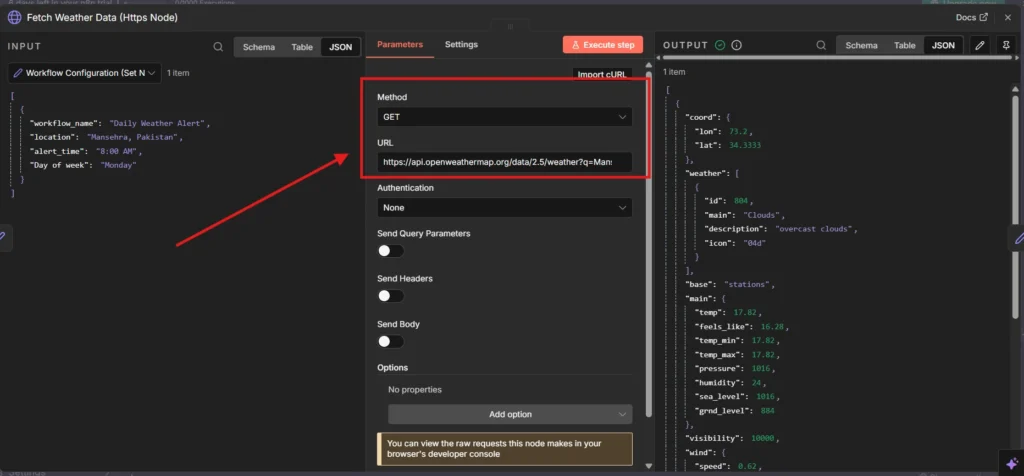Click the globe HTTP node icon
This screenshot has width=1024, height=476.
14,18
